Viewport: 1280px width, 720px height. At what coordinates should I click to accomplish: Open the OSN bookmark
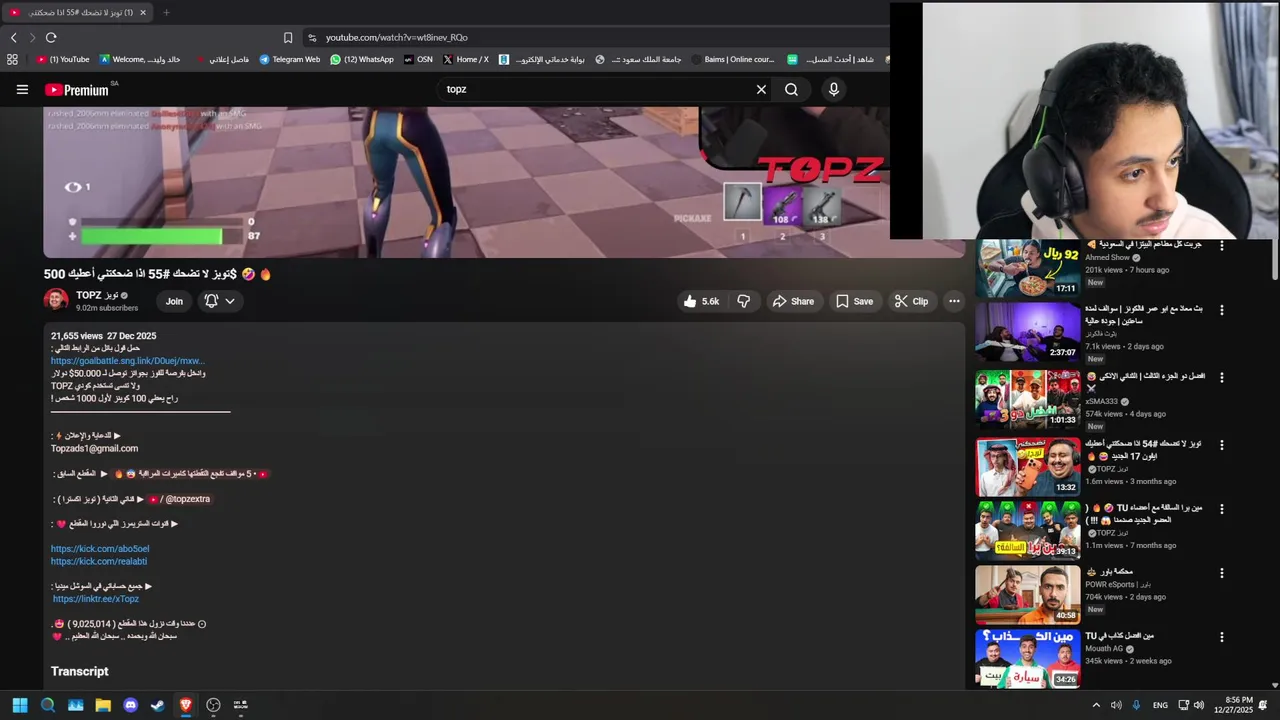point(419,59)
